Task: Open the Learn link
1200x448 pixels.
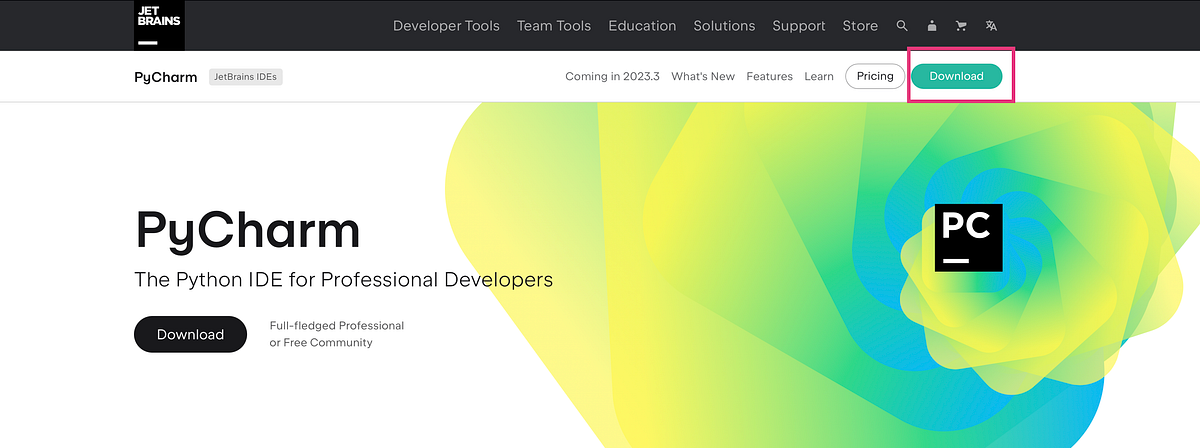Action: [819, 77]
